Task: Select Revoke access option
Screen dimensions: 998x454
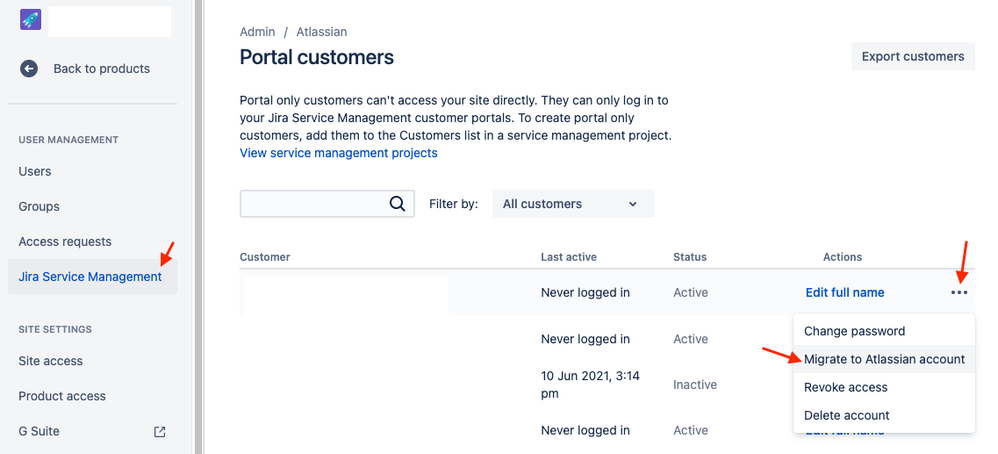Action: click(846, 387)
